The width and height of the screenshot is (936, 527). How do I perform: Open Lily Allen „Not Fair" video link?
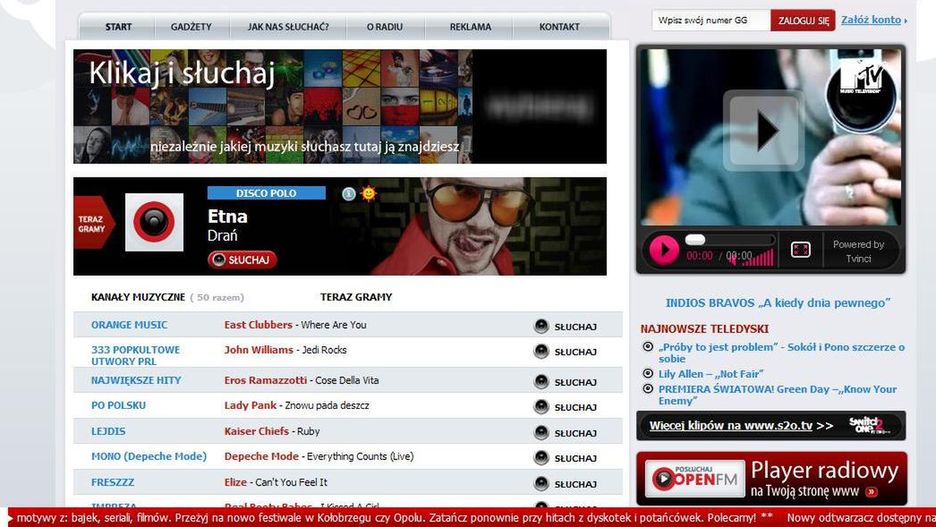tap(711, 374)
